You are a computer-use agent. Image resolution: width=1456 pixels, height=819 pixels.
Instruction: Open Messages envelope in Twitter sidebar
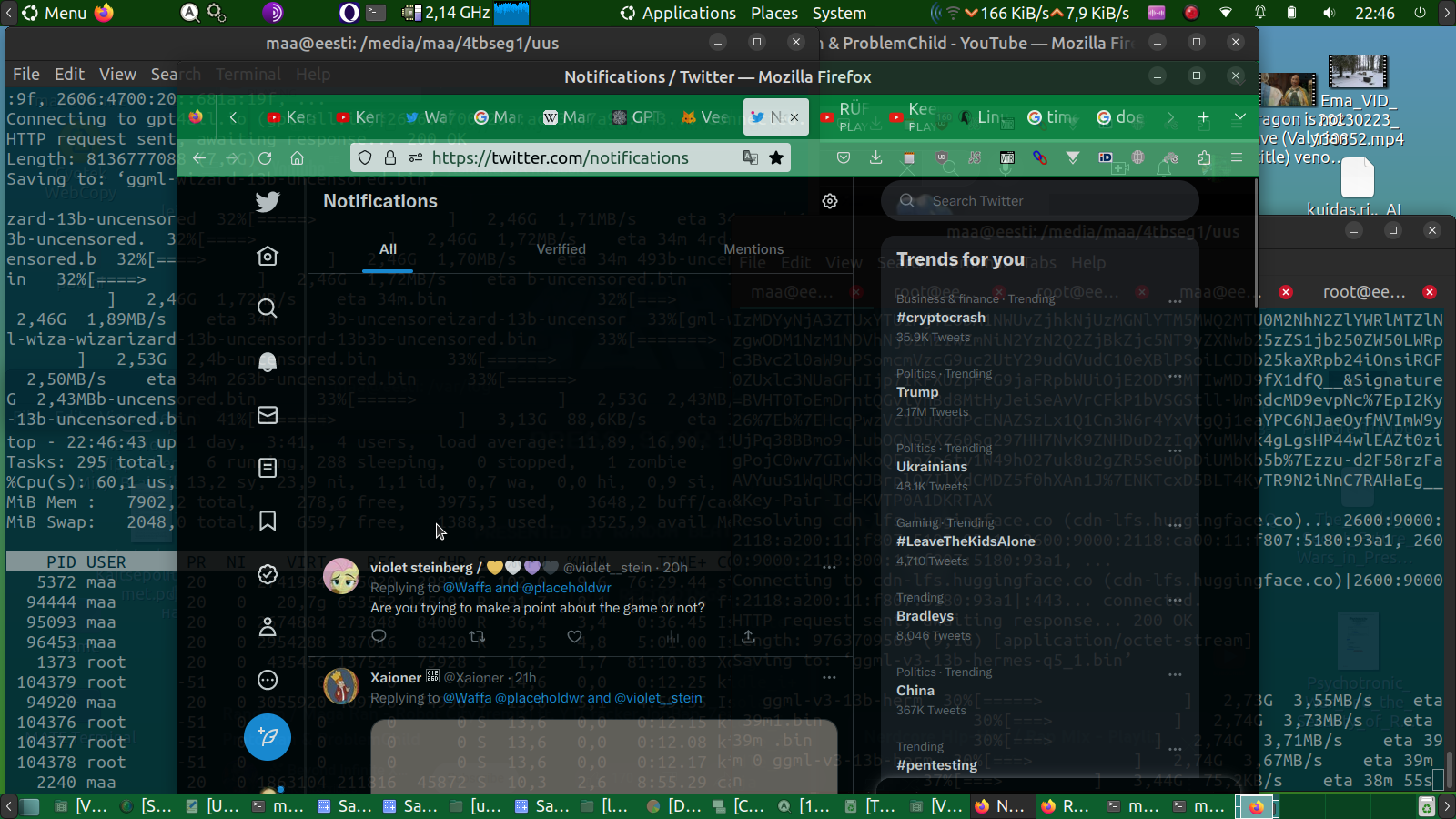[x=268, y=415]
